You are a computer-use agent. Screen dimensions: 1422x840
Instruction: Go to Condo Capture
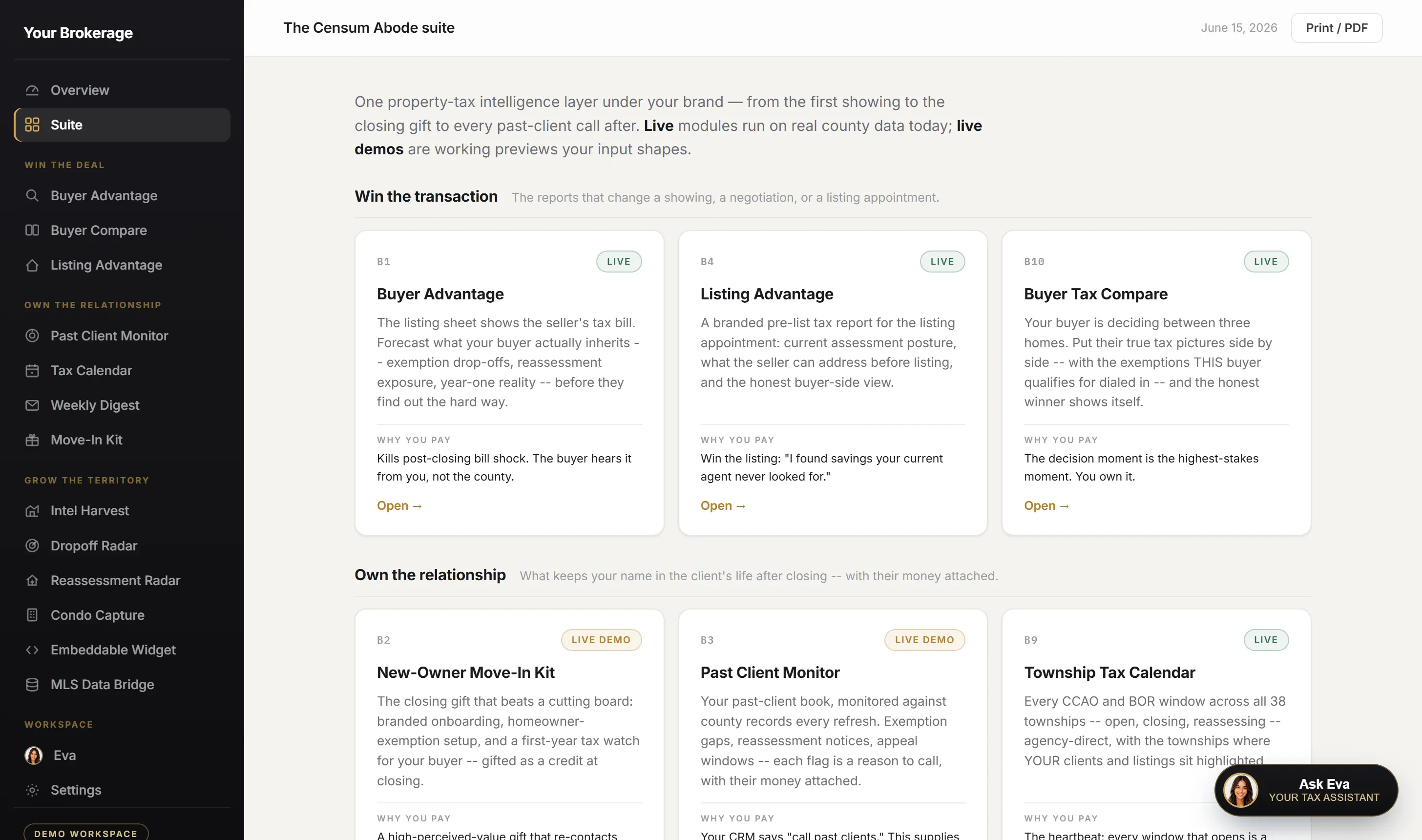tap(122, 615)
